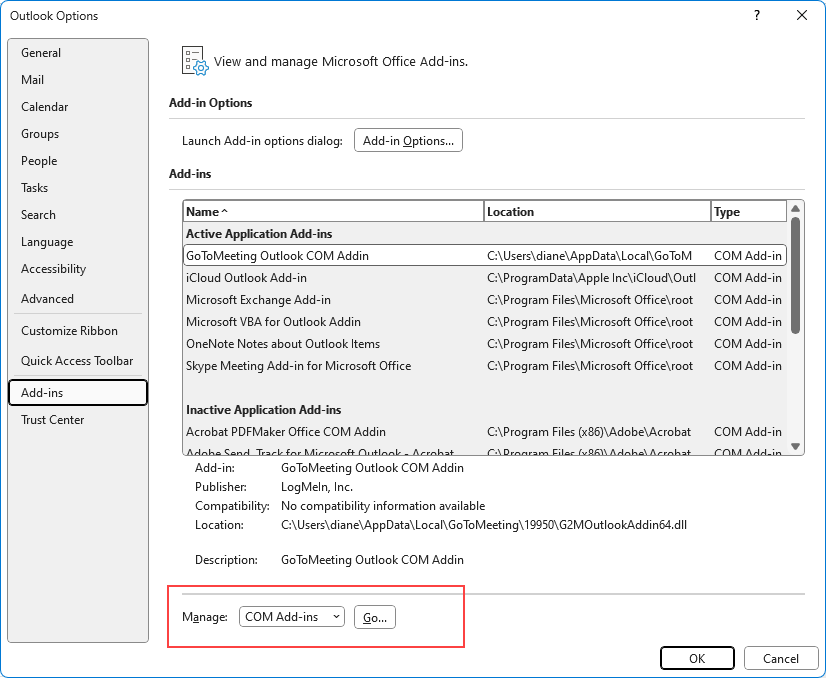Select the iCloud Outlook Add-in row
The image size is (826, 678).
tap(485, 278)
